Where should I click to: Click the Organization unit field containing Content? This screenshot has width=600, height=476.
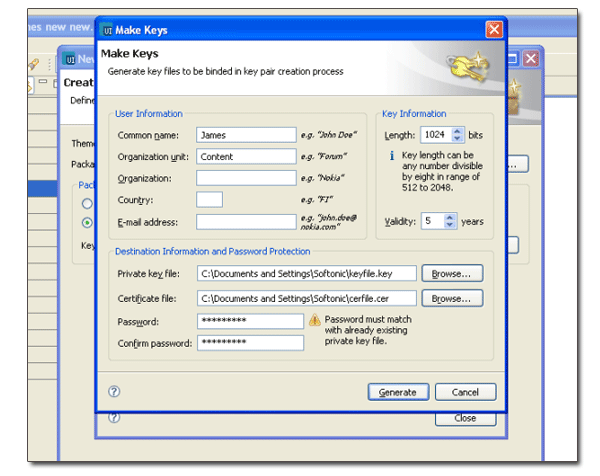246,156
